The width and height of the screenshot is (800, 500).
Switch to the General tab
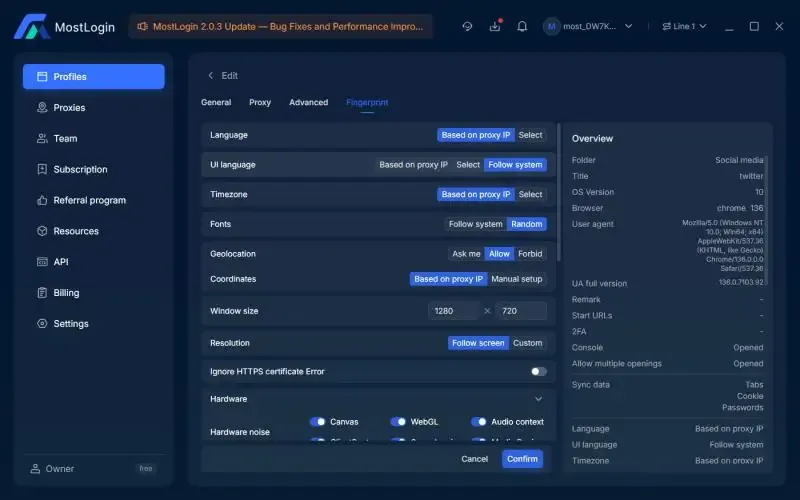point(216,102)
